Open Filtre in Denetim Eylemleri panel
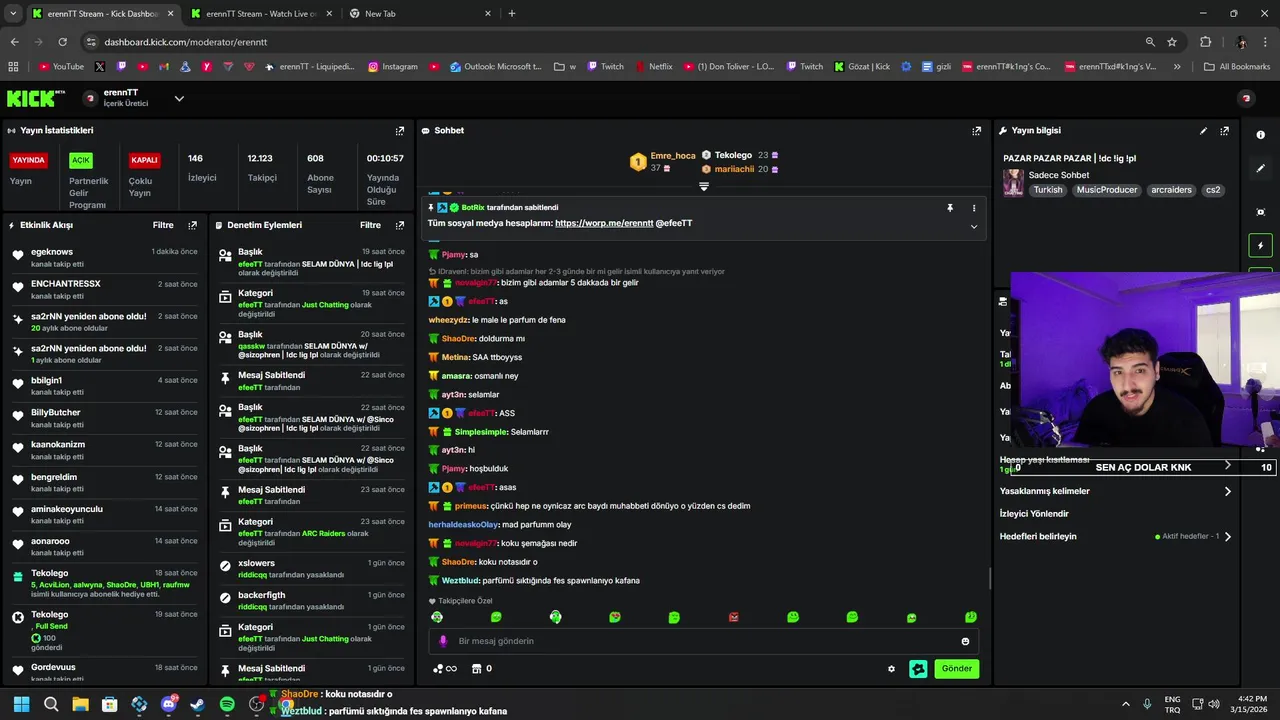Screen dimensions: 1280x720 (370, 226)
